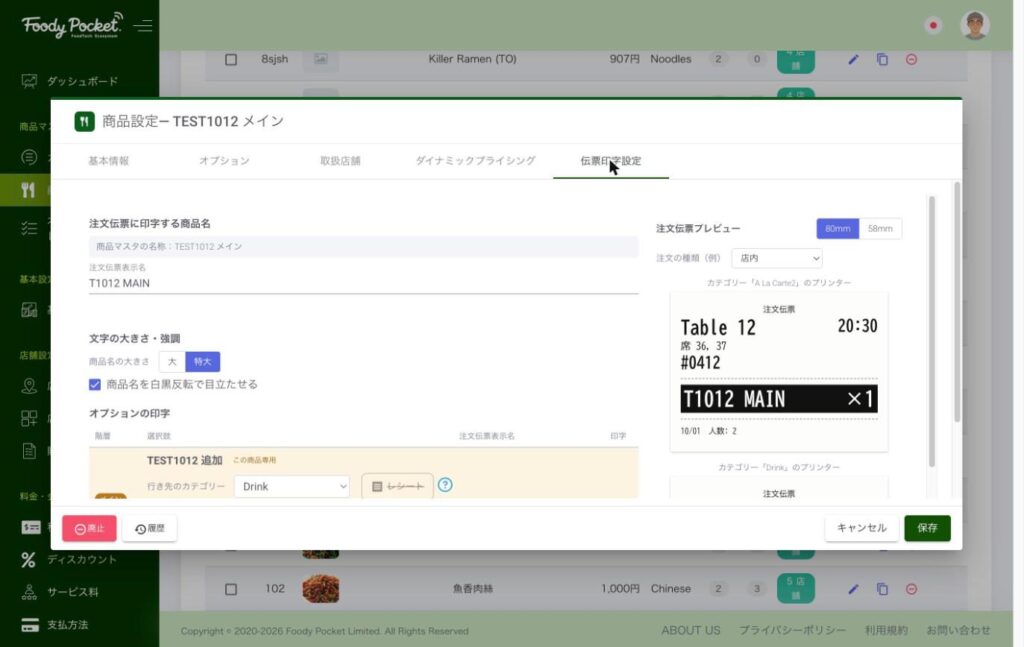Open ディスカウント in the sidebar
The height and width of the screenshot is (647, 1024).
(82, 560)
